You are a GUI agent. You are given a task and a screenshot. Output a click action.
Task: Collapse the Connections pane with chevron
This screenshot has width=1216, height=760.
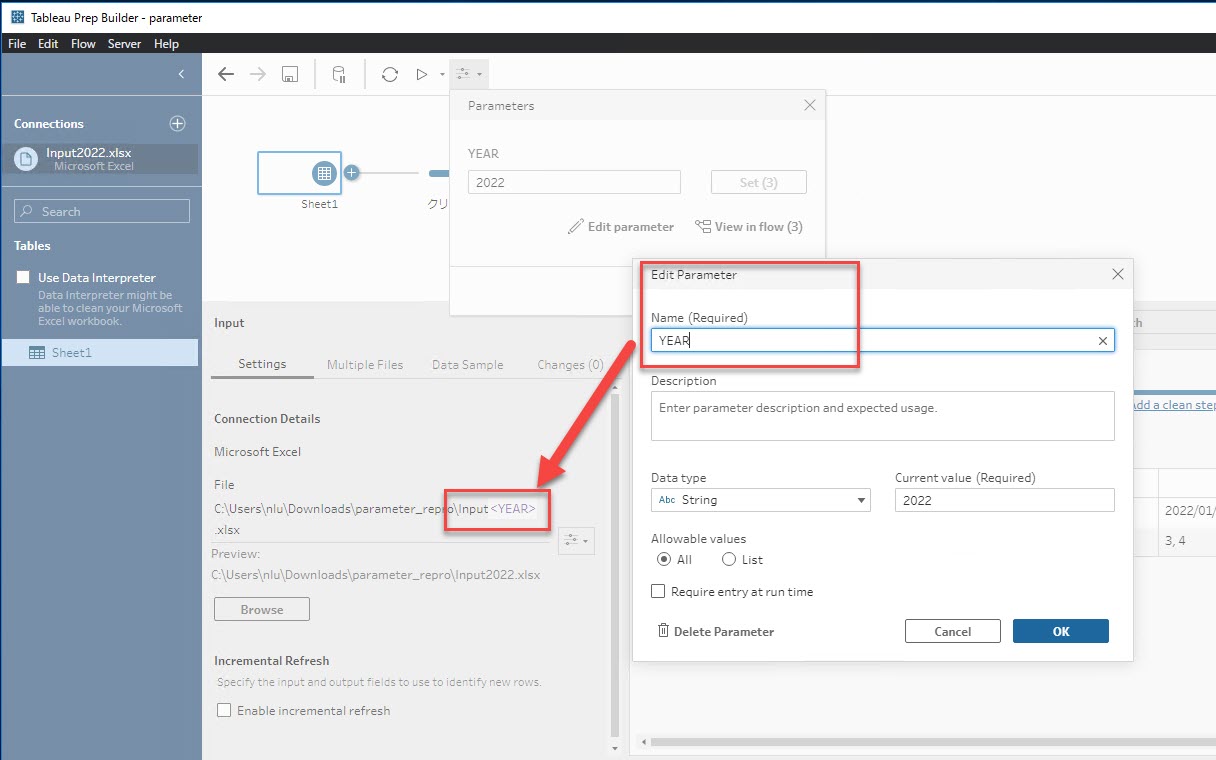[181, 74]
